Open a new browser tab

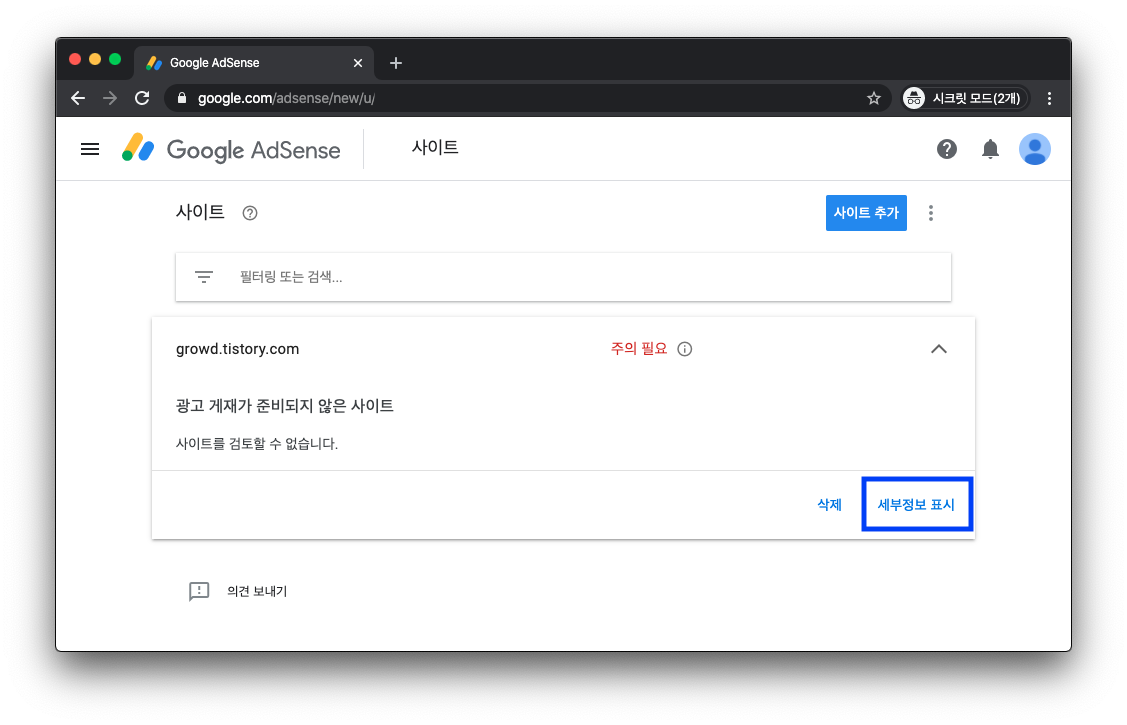coord(395,63)
